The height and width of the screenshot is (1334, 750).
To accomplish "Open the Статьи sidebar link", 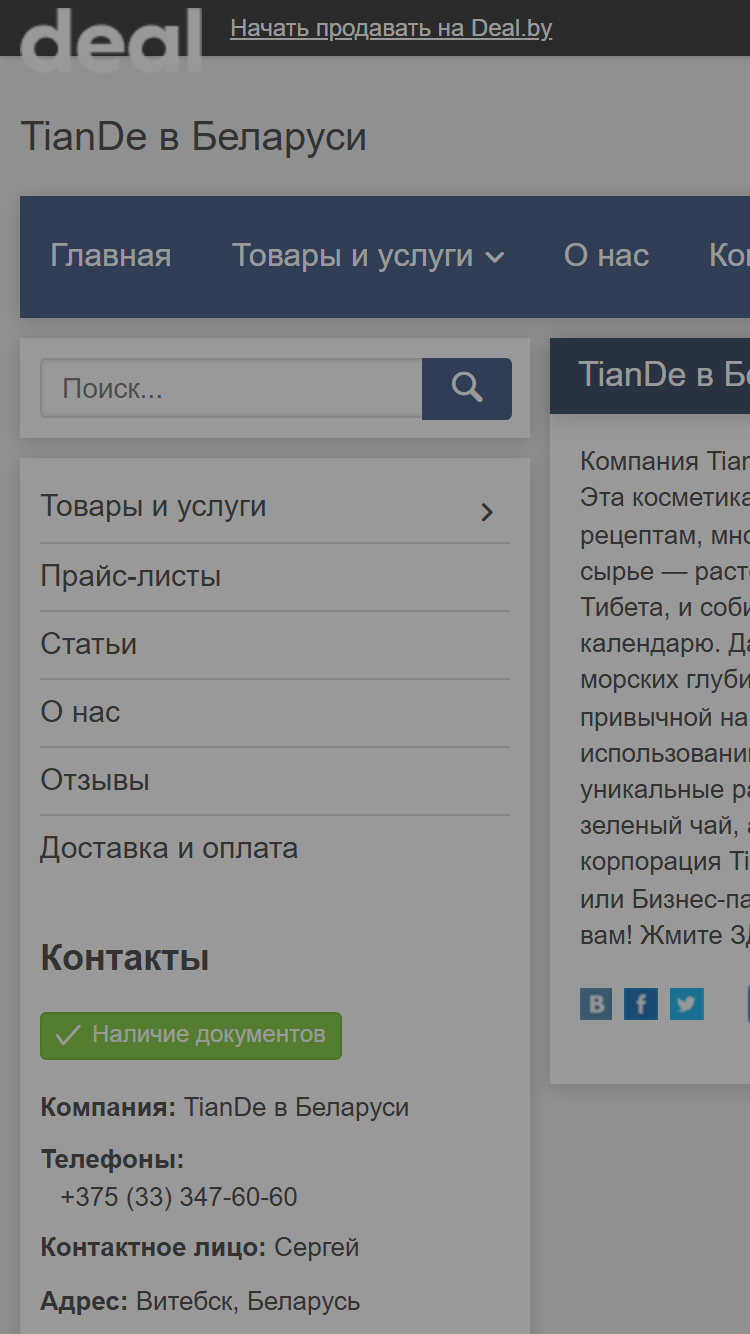I will click(89, 644).
